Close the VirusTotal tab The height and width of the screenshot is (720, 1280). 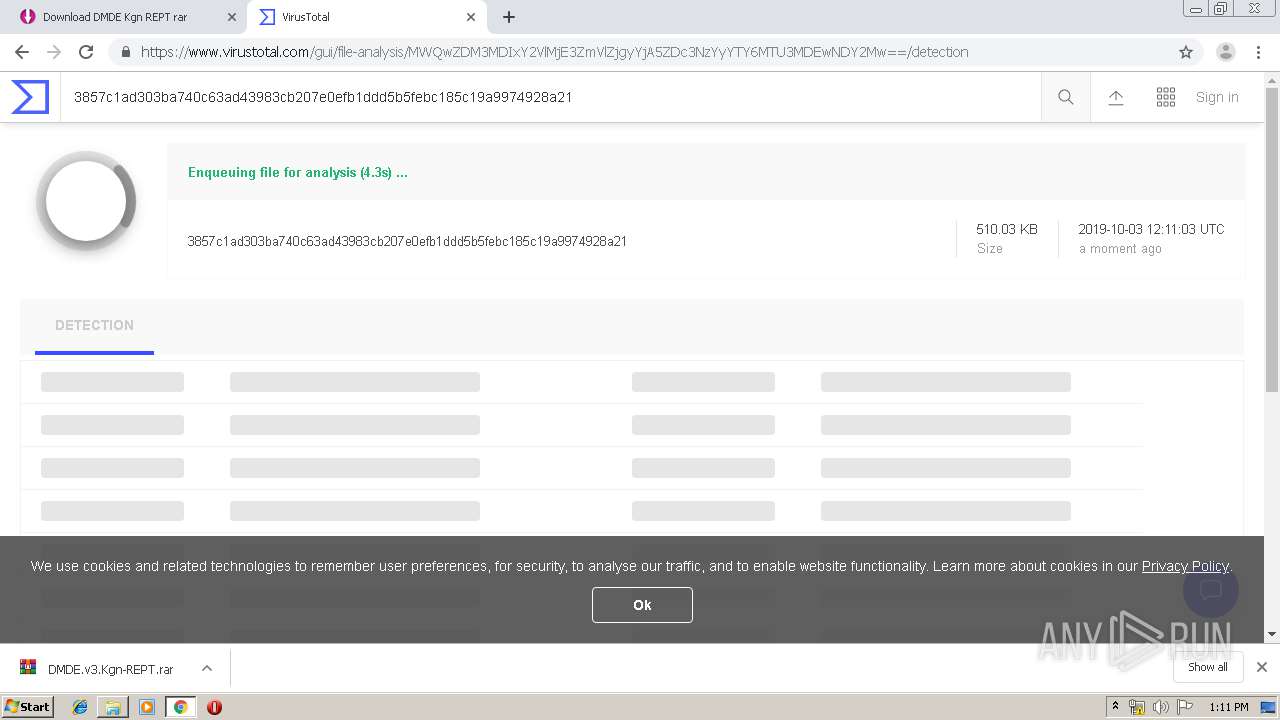click(470, 17)
